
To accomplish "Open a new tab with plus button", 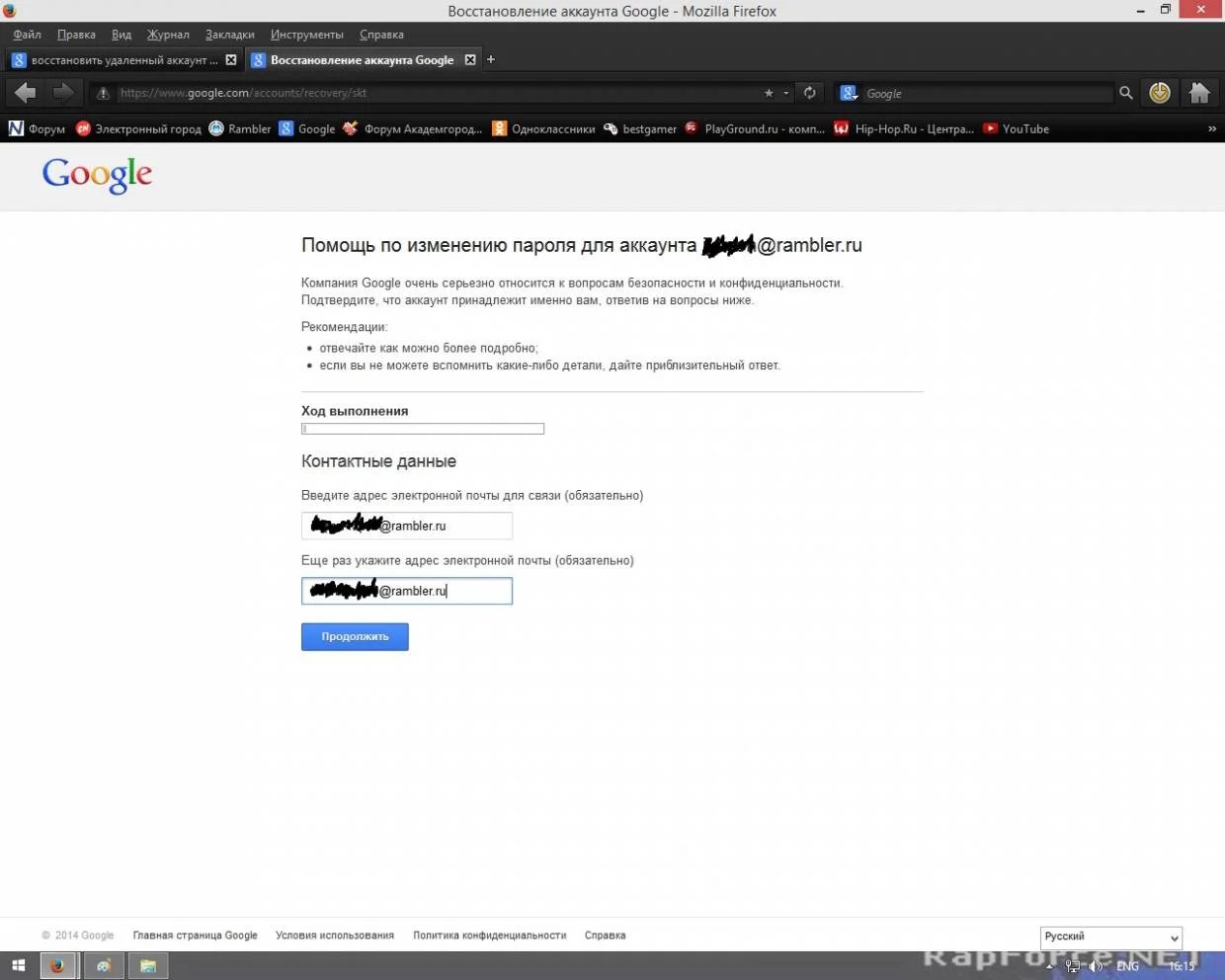I will click(490, 60).
